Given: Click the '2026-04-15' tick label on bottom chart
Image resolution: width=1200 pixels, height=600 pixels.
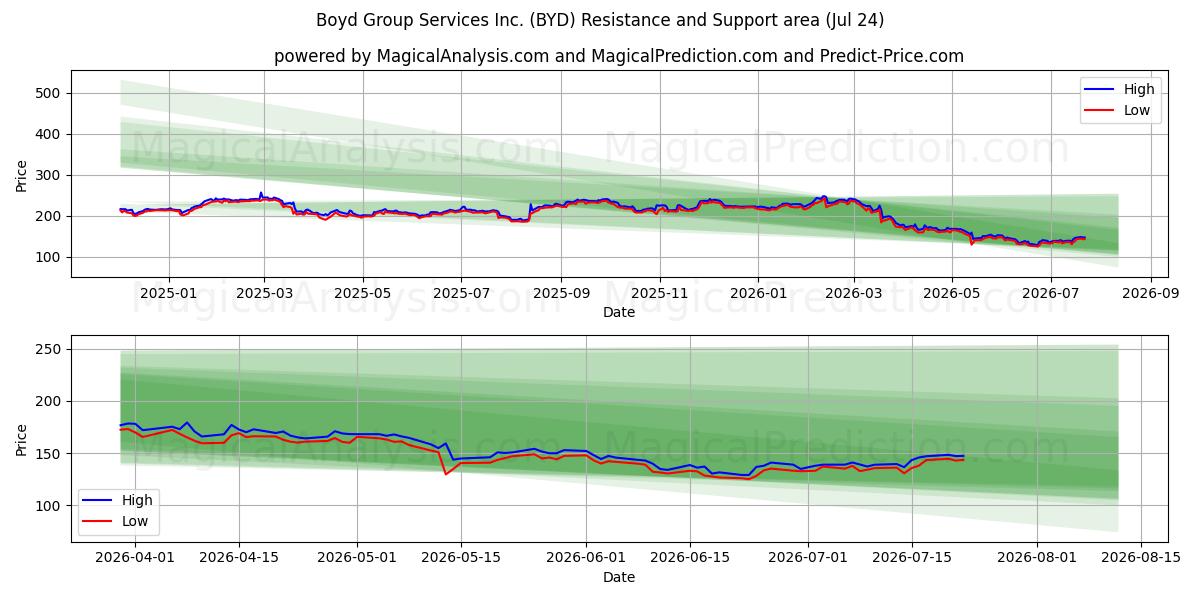Looking at the screenshot, I should point(238,560).
